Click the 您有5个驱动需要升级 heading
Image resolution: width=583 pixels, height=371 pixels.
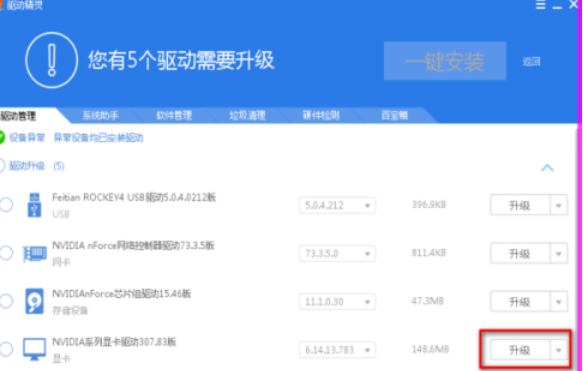[x=181, y=60]
